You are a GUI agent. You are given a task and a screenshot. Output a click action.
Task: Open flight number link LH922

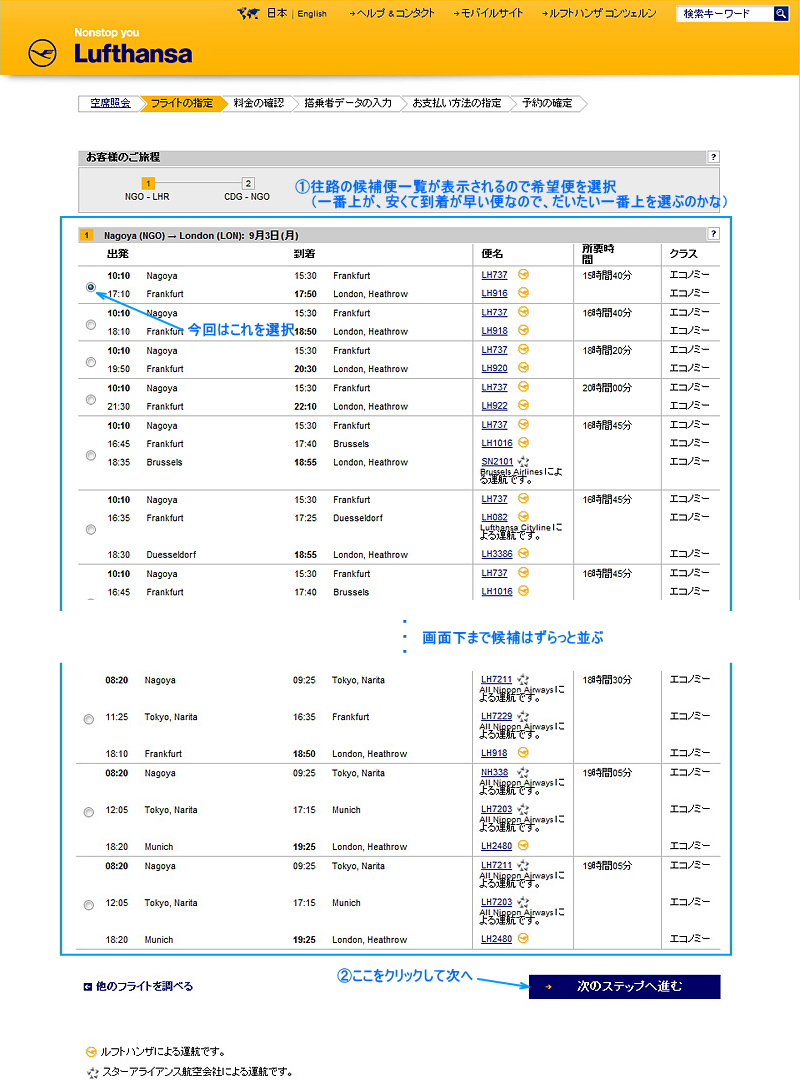tap(494, 406)
